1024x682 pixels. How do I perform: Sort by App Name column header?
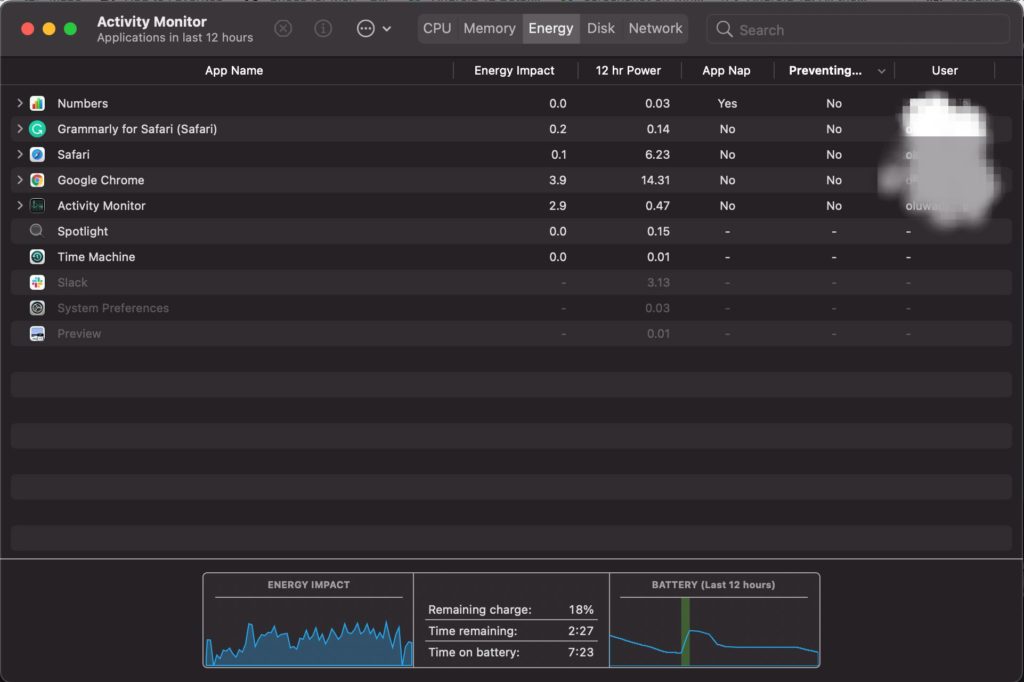click(x=234, y=71)
